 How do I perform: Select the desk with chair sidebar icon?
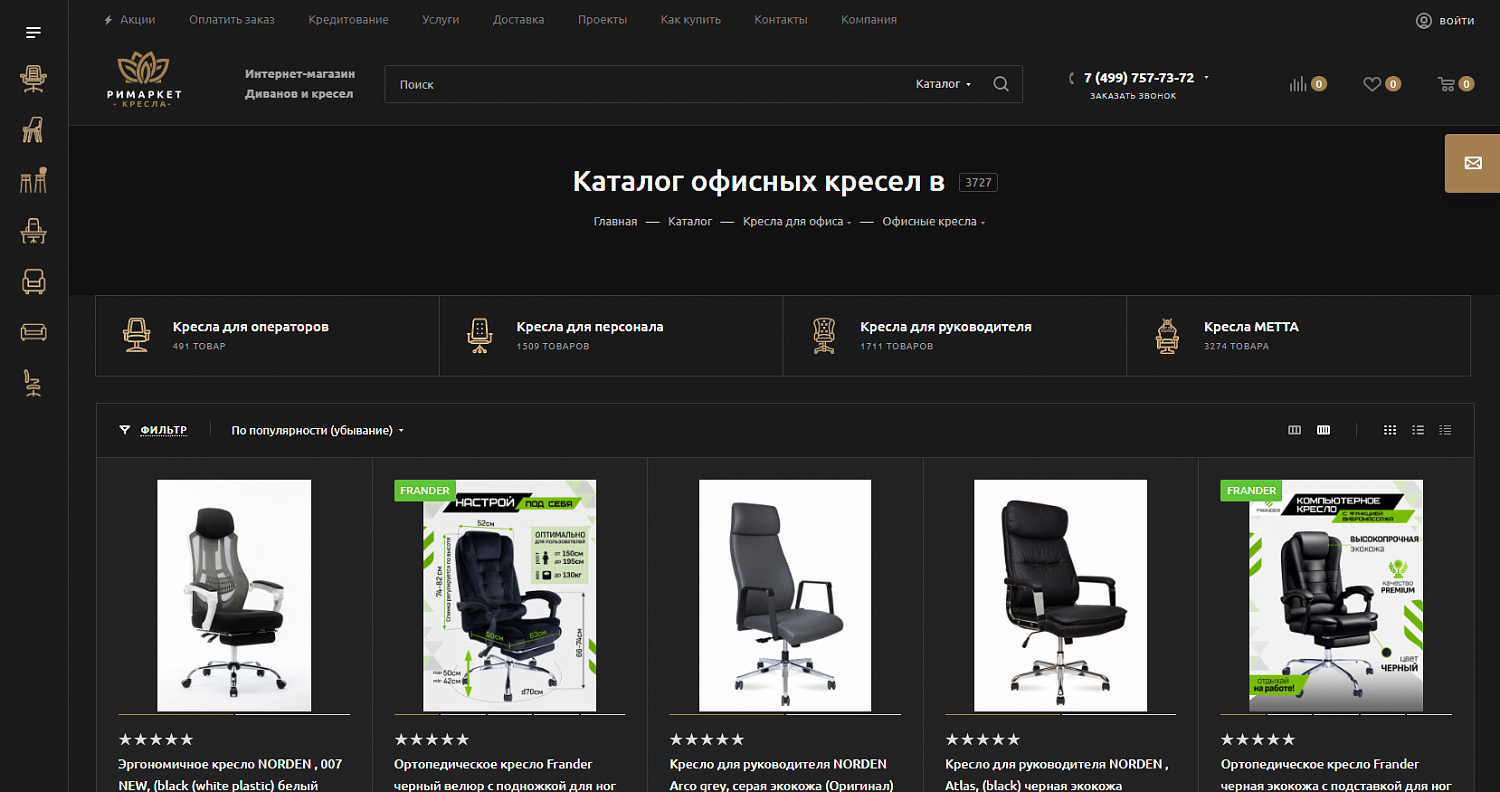[34, 231]
